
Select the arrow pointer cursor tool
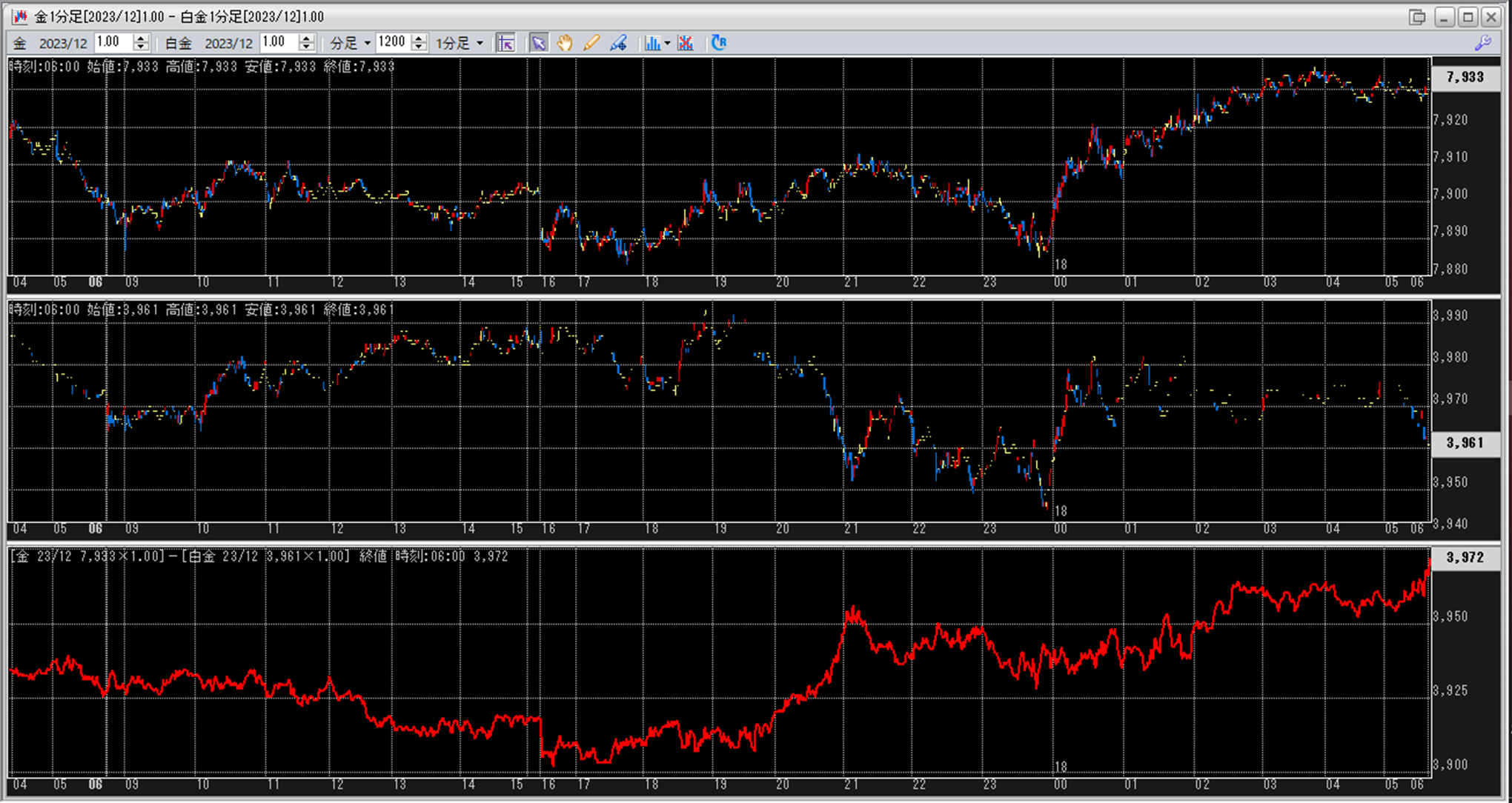[538, 43]
